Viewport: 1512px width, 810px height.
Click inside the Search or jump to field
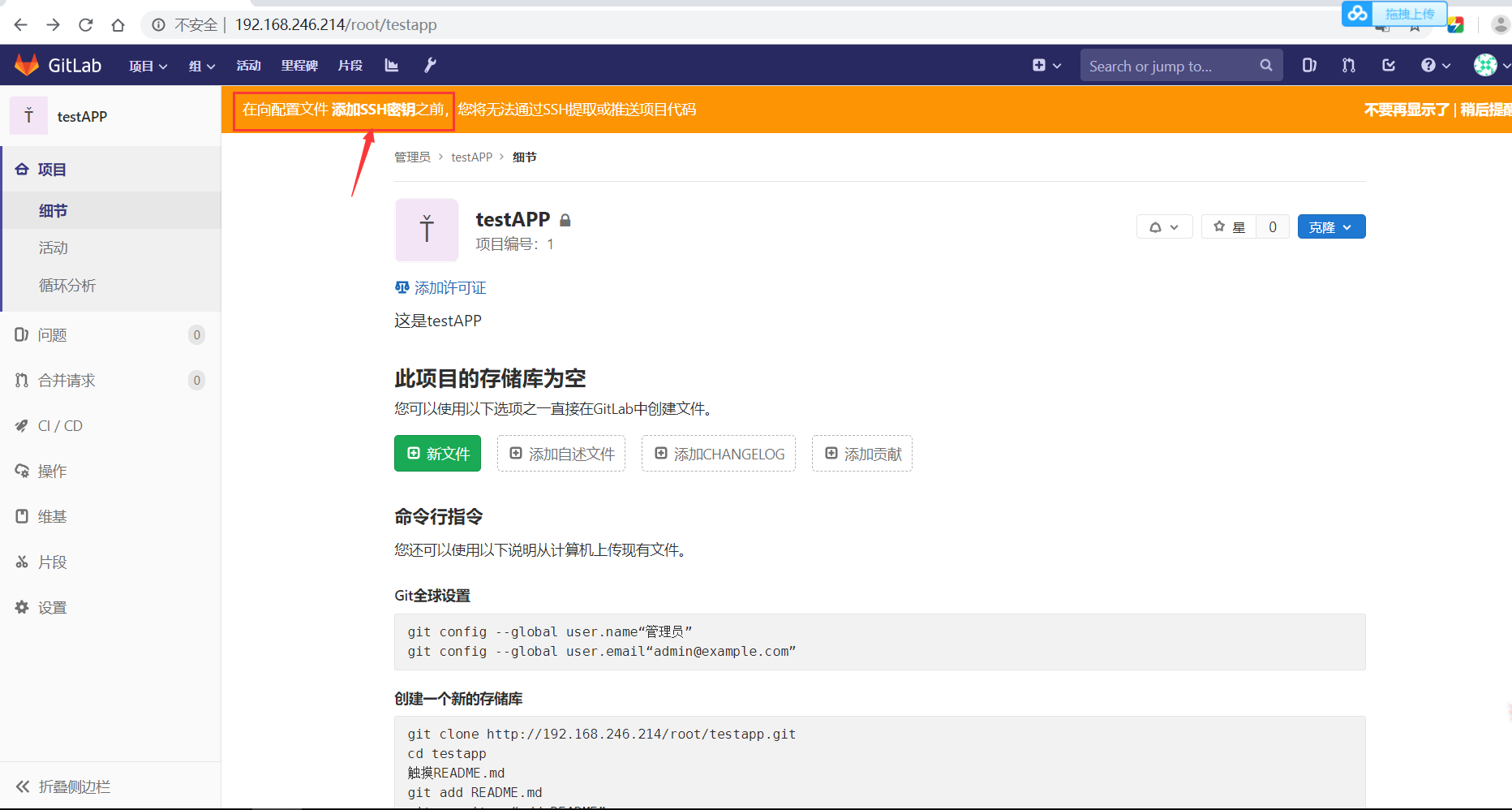1168,65
